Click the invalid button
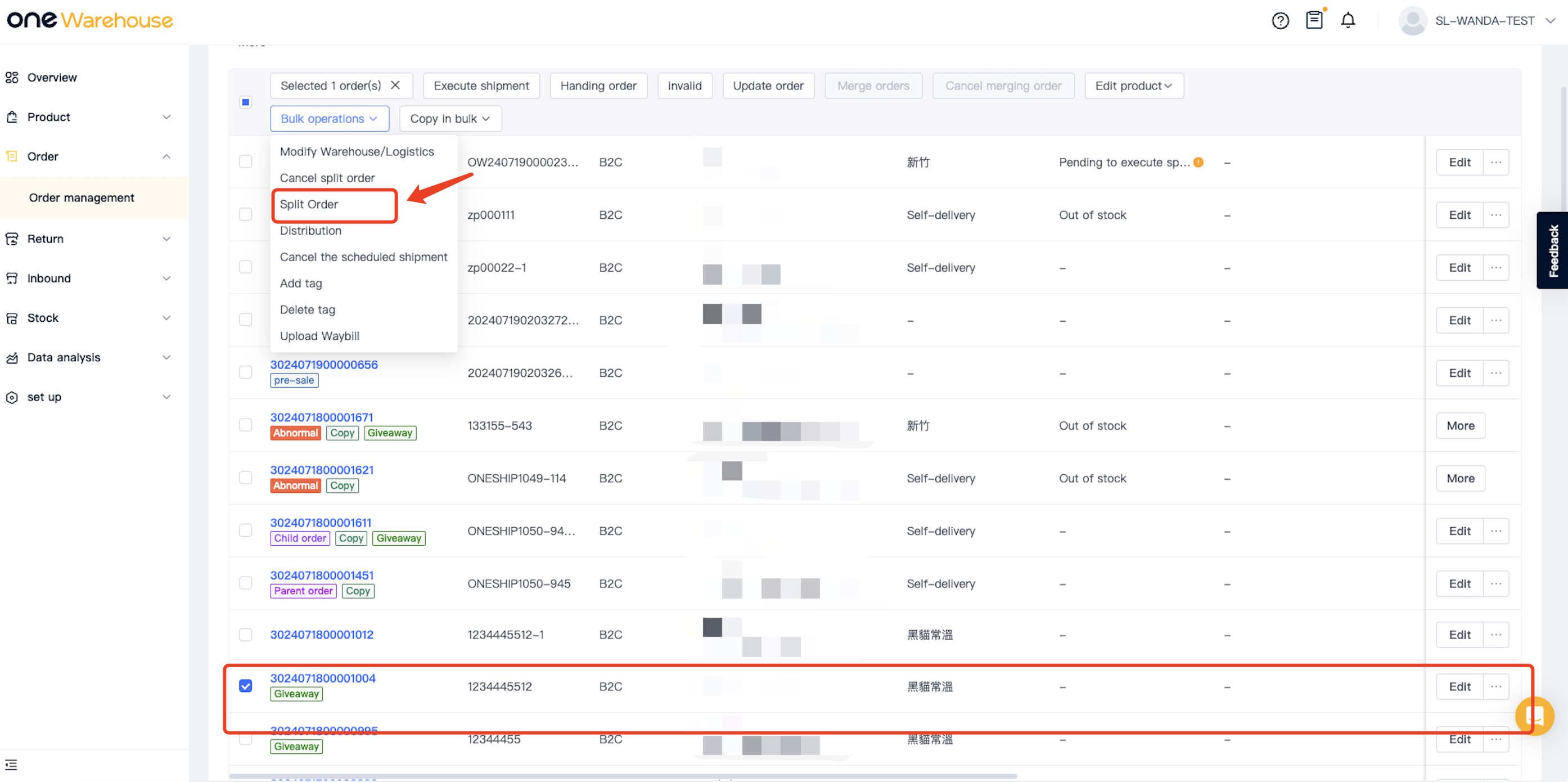 (x=684, y=86)
